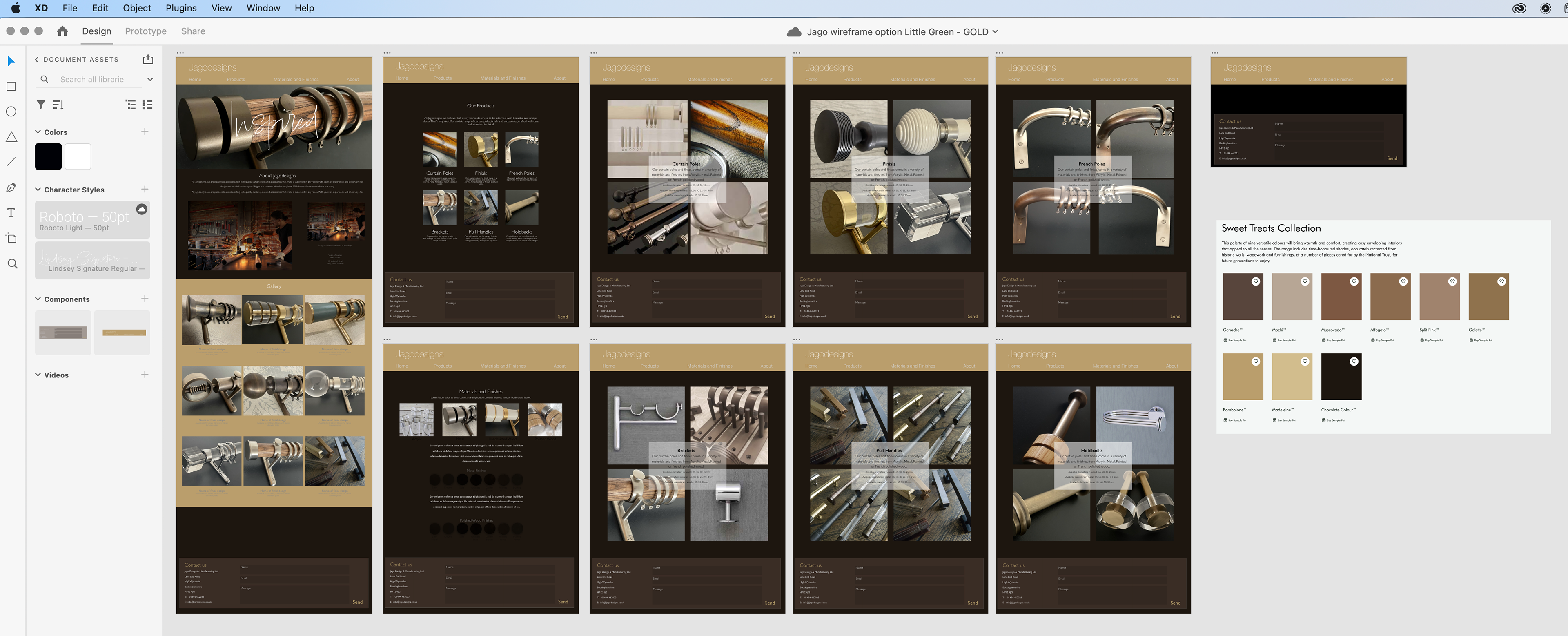Screen dimensions: 1568x636
Task: Select the Pen tool
Action: click(11, 187)
